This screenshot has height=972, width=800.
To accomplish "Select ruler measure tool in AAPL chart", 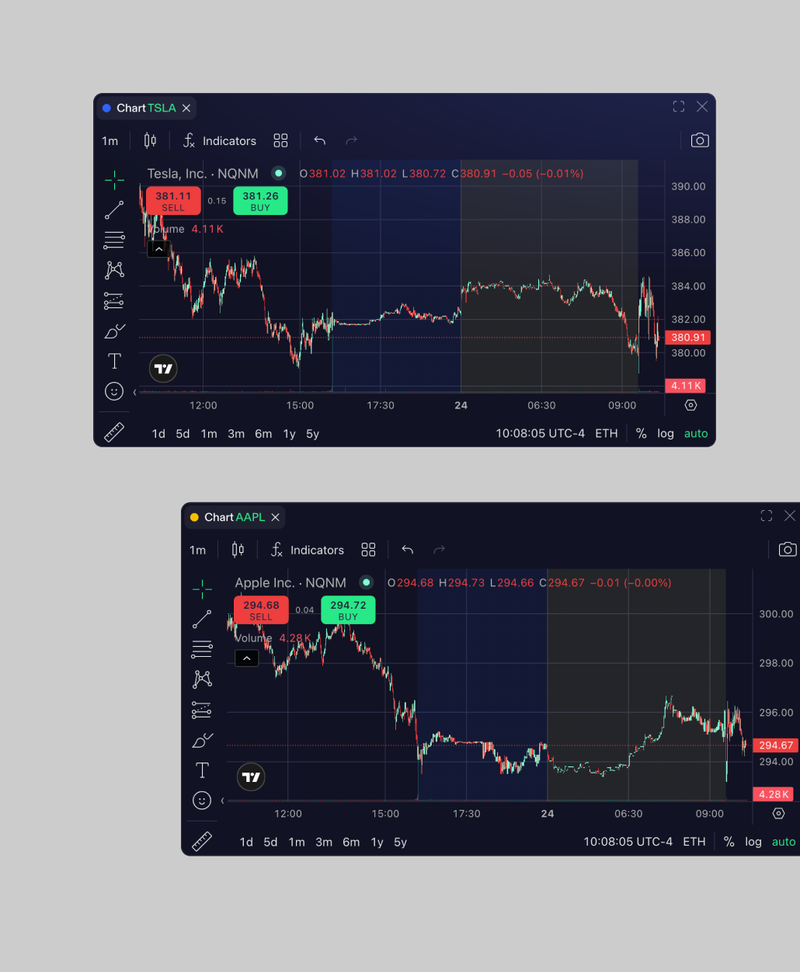I will (202, 841).
